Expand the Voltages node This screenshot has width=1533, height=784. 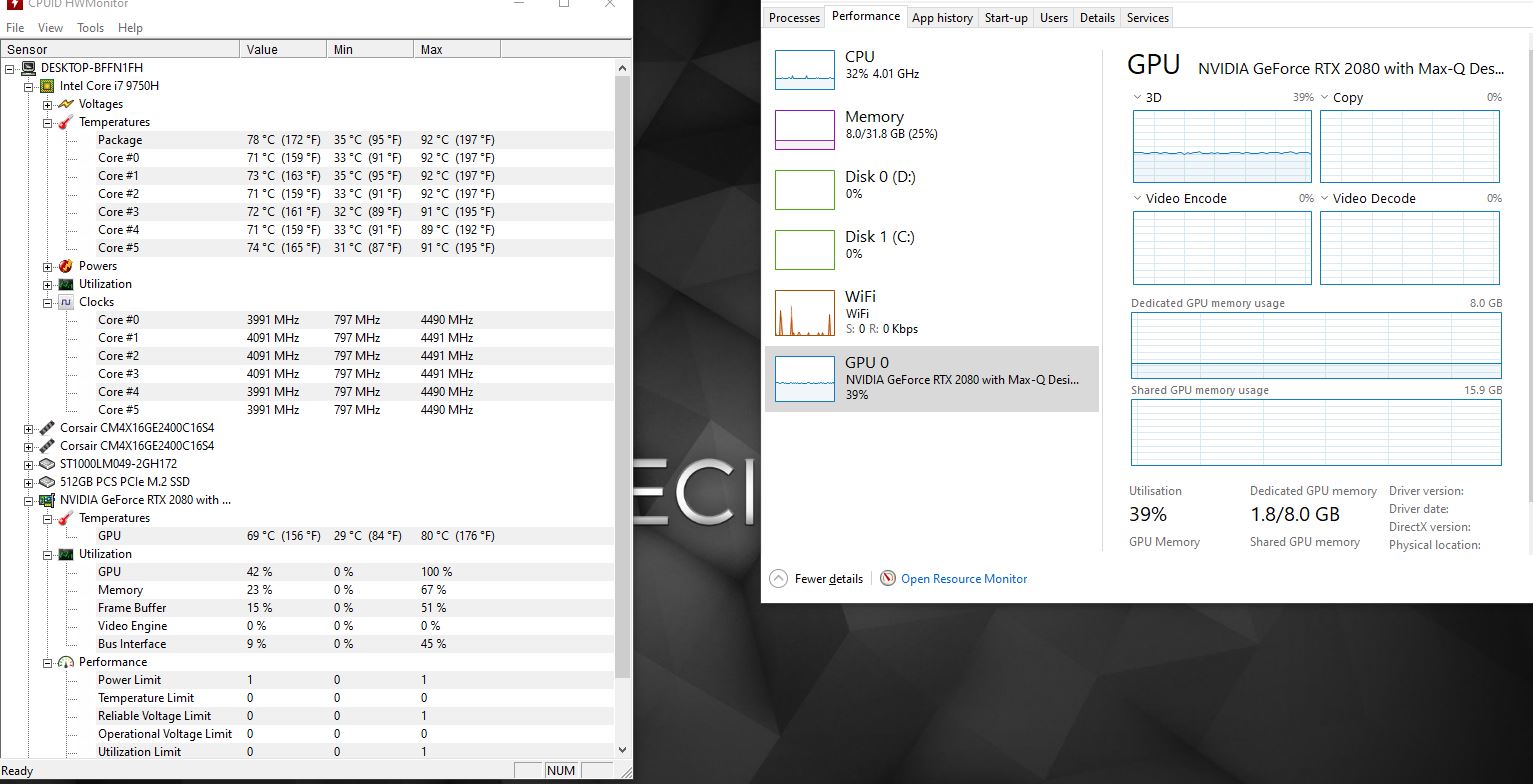(x=48, y=104)
